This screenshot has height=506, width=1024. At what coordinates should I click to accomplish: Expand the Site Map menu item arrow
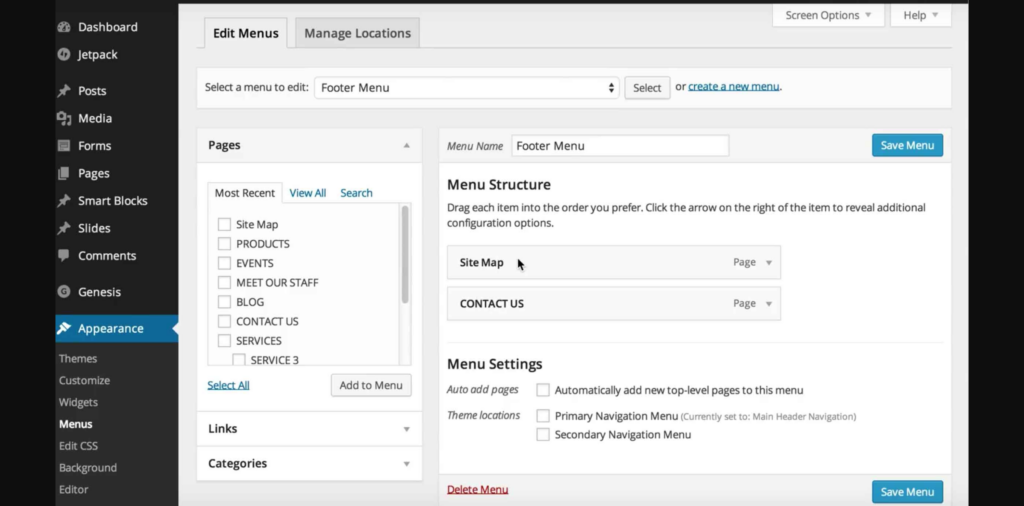click(769, 263)
